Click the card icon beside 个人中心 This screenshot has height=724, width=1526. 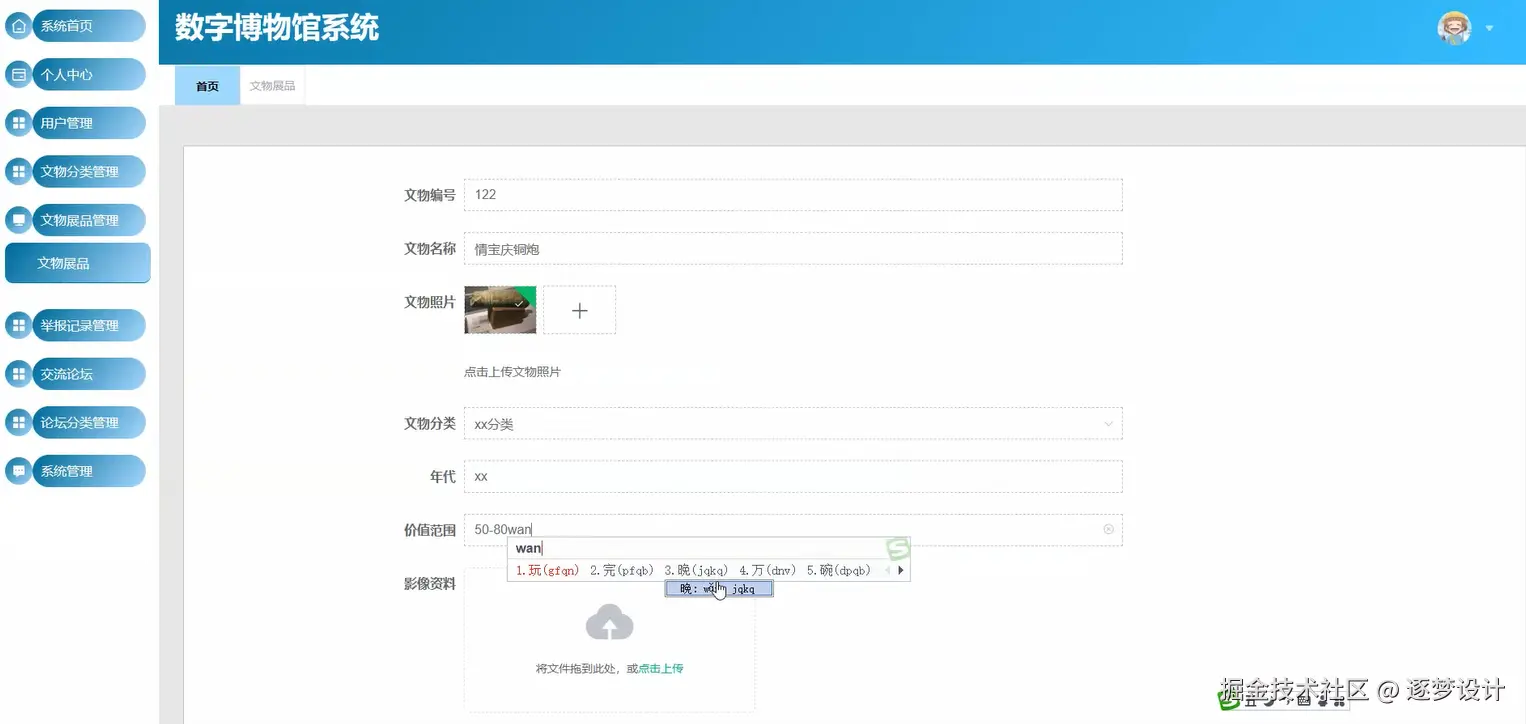(18, 74)
